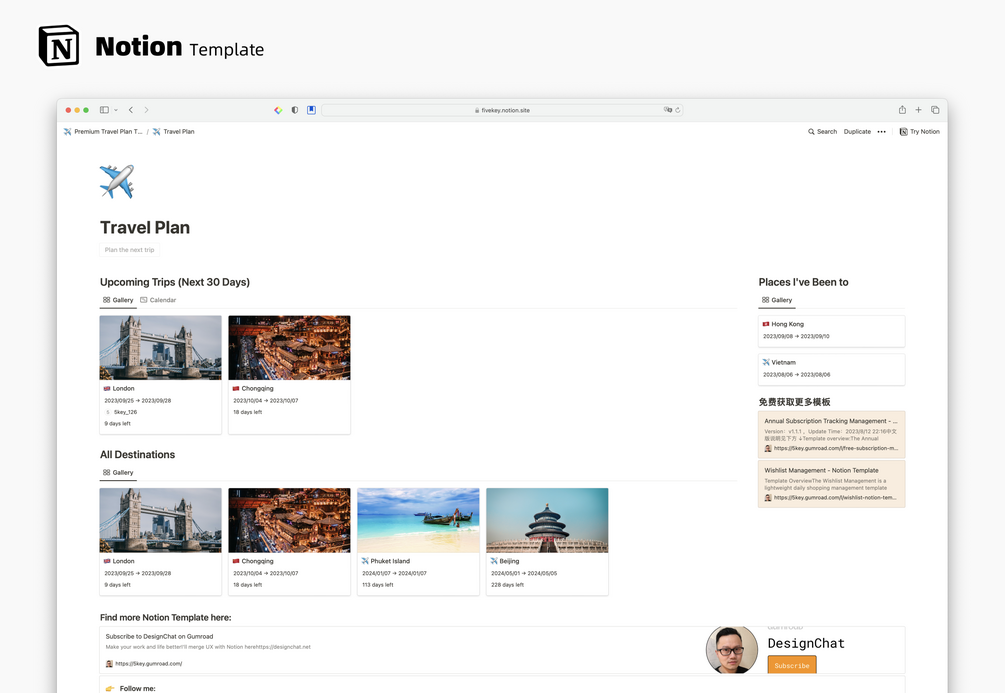
Task: Click the 'Upcoming Trips (Next 30 Days)' heading
Action: coord(174,282)
